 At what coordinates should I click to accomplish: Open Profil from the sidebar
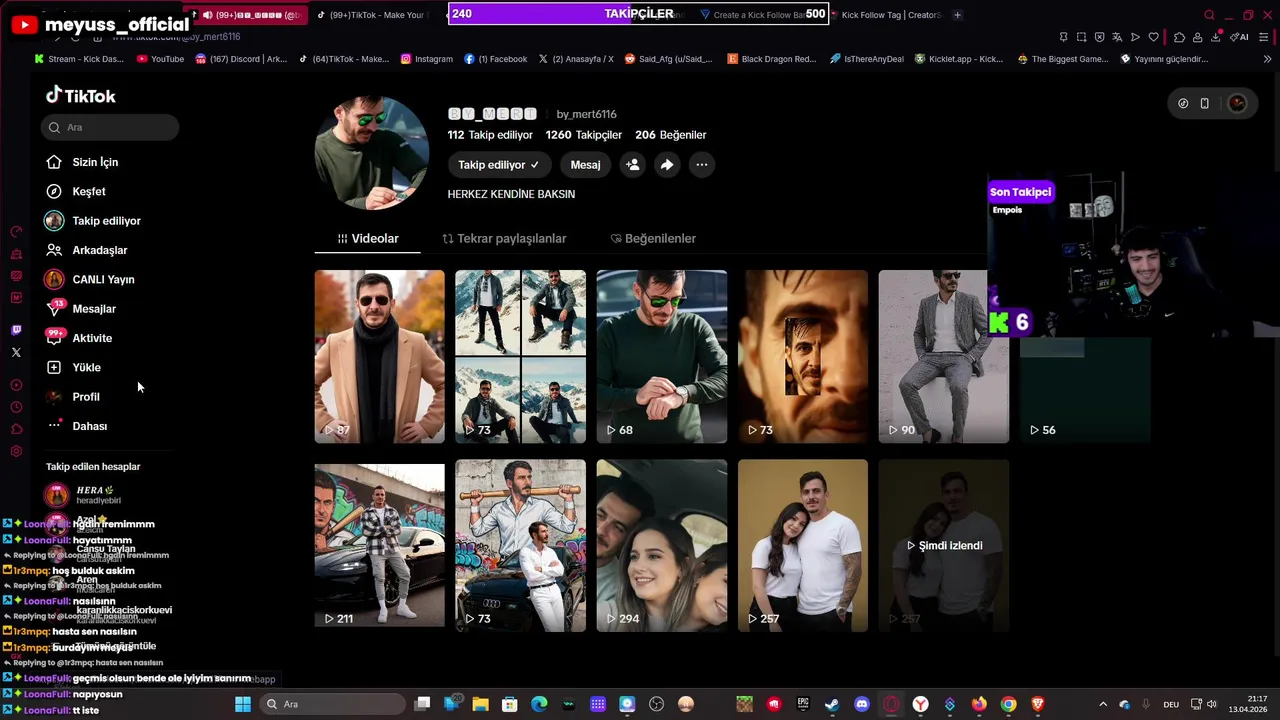(x=73, y=397)
